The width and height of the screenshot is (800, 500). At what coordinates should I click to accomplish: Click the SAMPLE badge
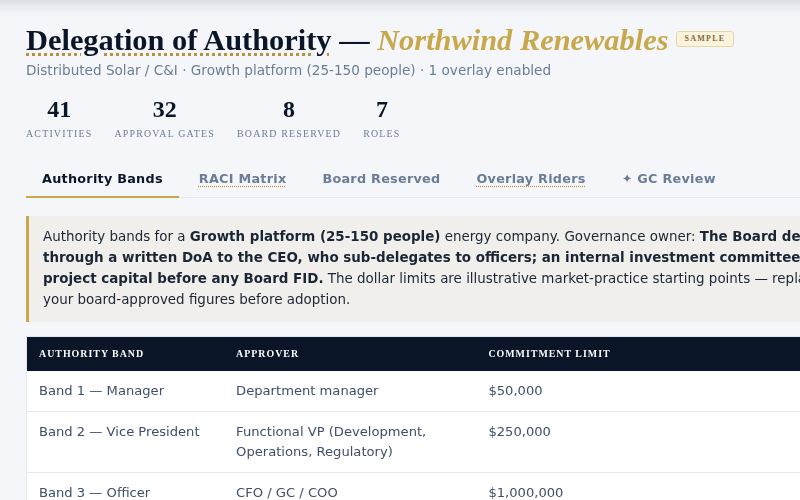[705, 39]
